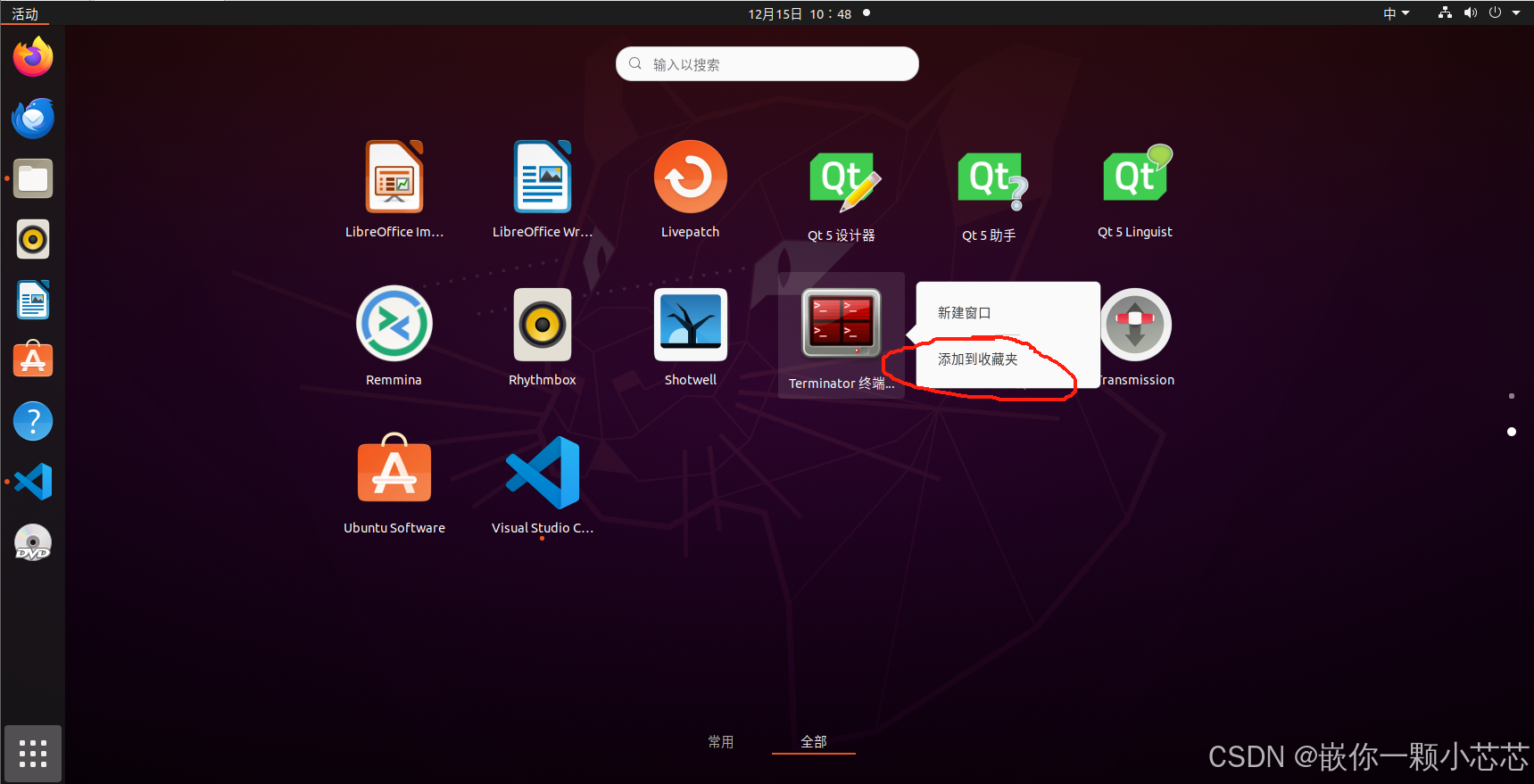The width and height of the screenshot is (1534, 784).
Task: Click the DVD disc icon in dock
Action: coord(33,542)
